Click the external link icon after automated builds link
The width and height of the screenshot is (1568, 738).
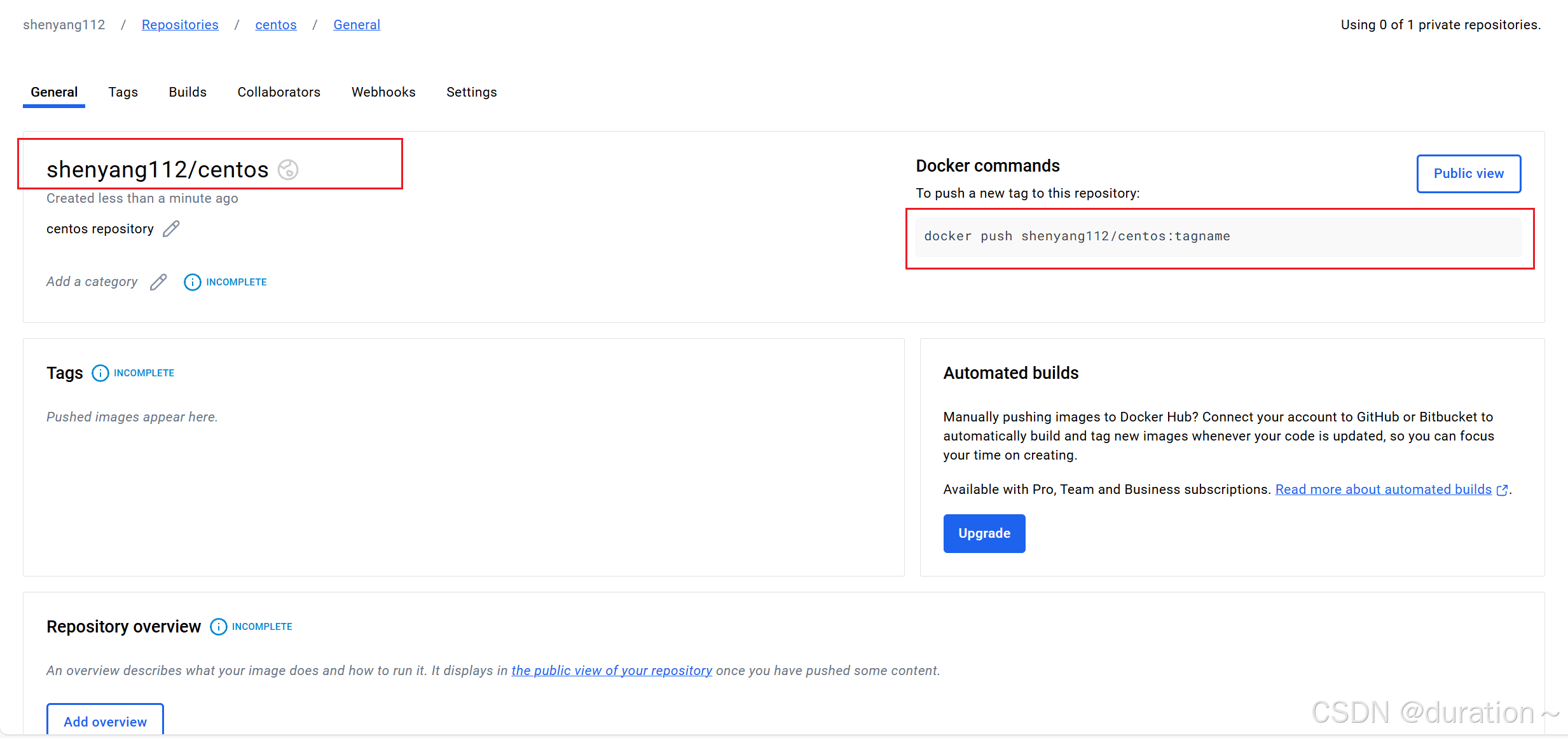click(1502, 490)
